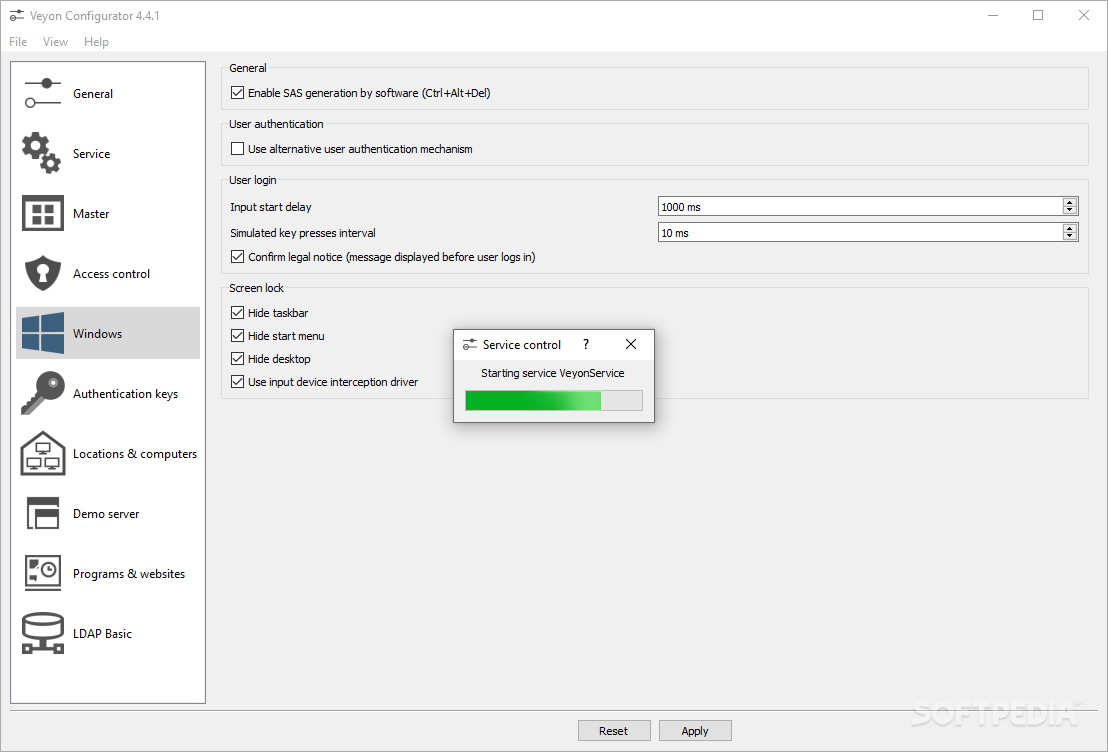The height and width of the screenshot is (752, 1108).
Task: Toggle Use input device interception driver
Action: (x=237, y=382)
